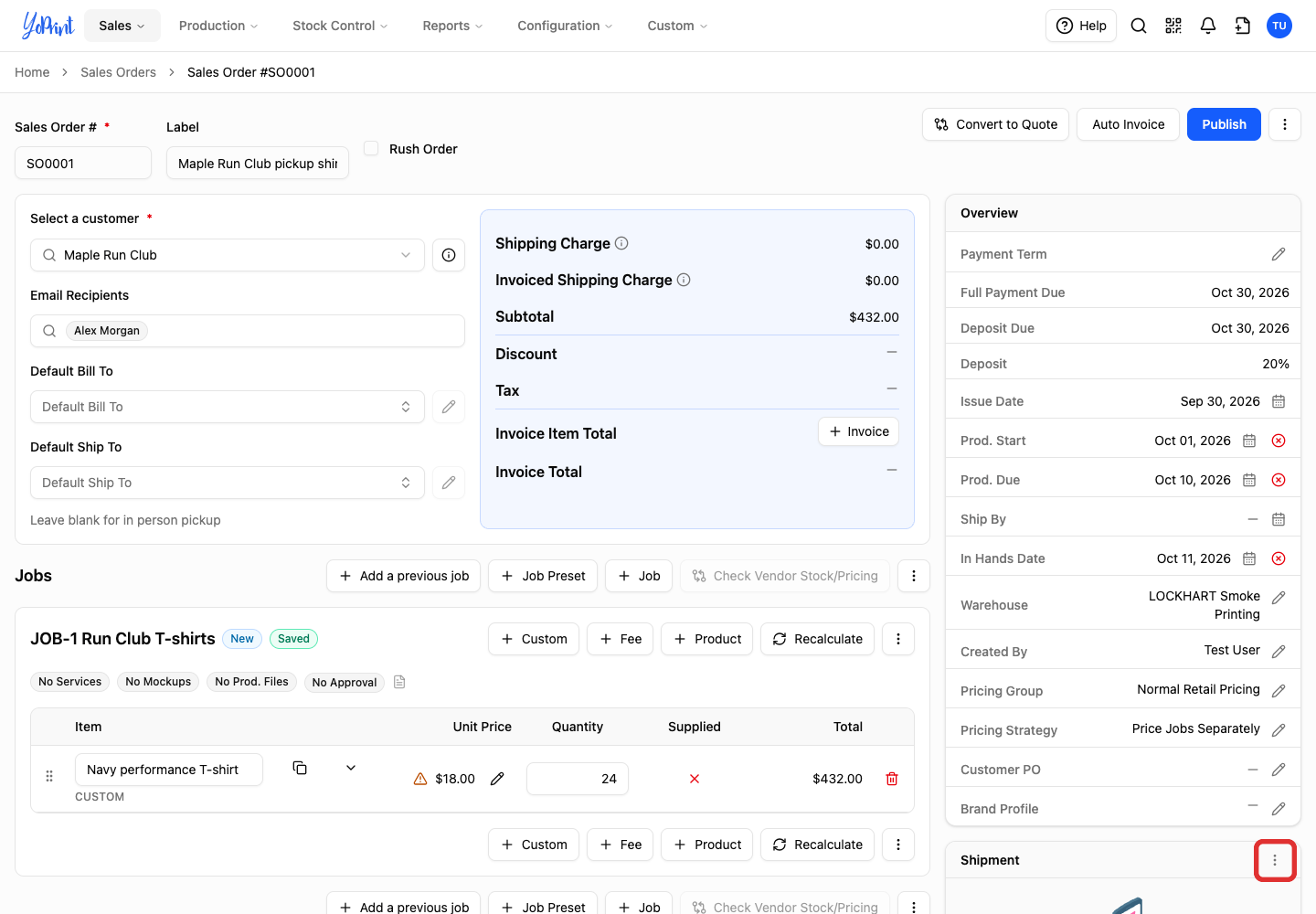1316x914 pixels.
Task: Clear the Prod. Start date
Action: tap(1279, 441)
